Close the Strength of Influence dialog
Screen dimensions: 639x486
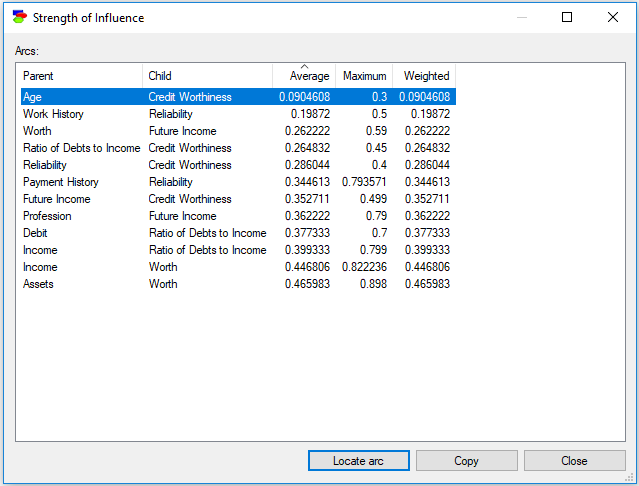coord(574,460)
